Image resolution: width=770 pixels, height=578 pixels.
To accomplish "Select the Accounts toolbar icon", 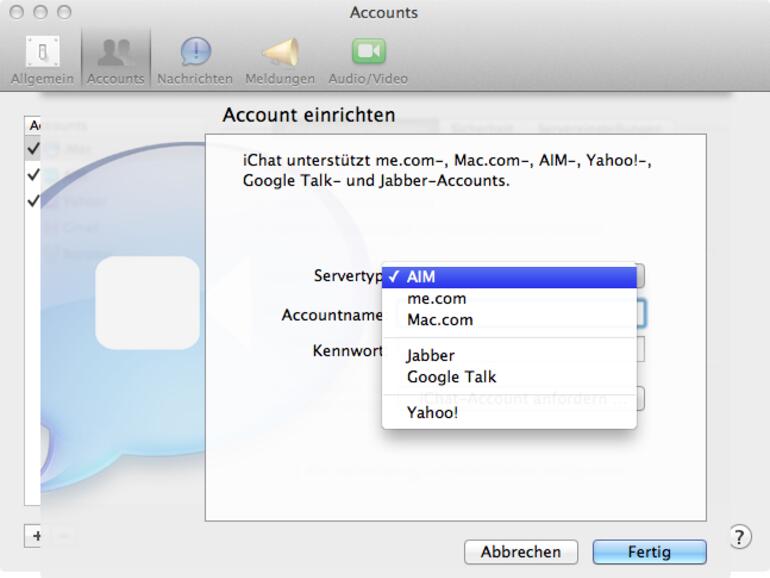I will pyautogui.click(x=115, y=60).
